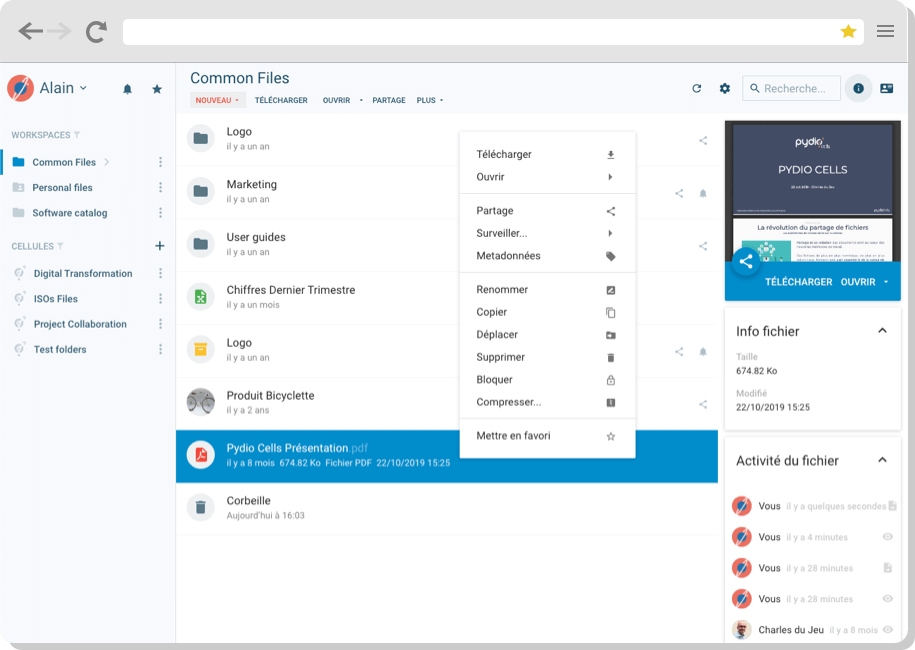The width and height of the screenshot is (915, 650).
Task: Choose Déplacer in the context menu
Action: [547, 334]
